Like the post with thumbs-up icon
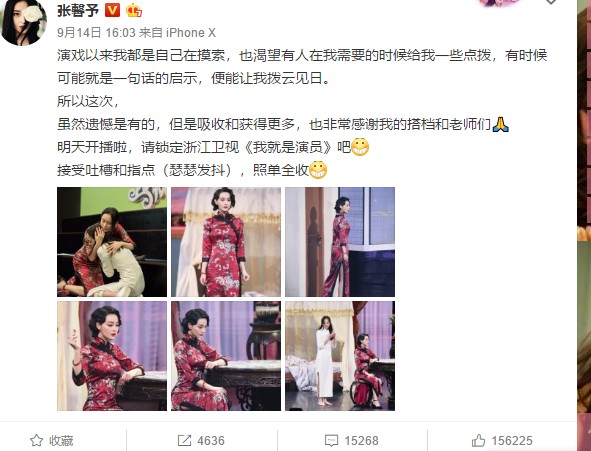The width and height of the screenshot is (591, 451). coord(478,440)
